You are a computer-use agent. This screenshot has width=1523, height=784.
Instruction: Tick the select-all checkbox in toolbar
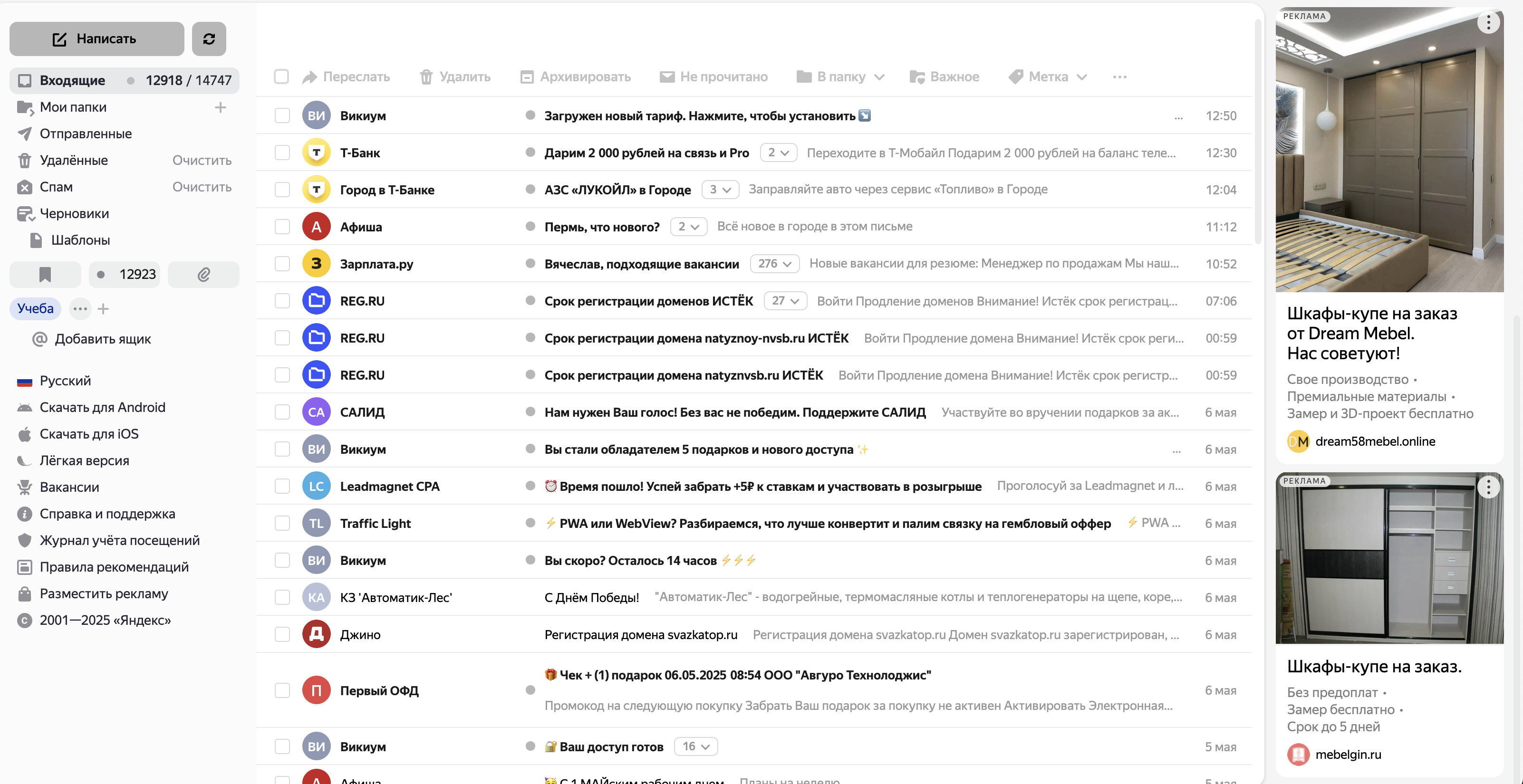coord(281,77)
